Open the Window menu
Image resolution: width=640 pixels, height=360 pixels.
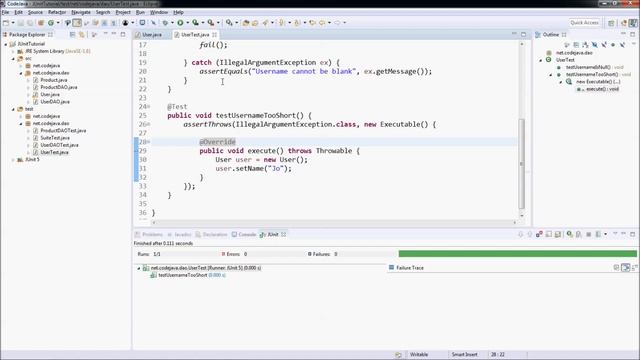159,12
